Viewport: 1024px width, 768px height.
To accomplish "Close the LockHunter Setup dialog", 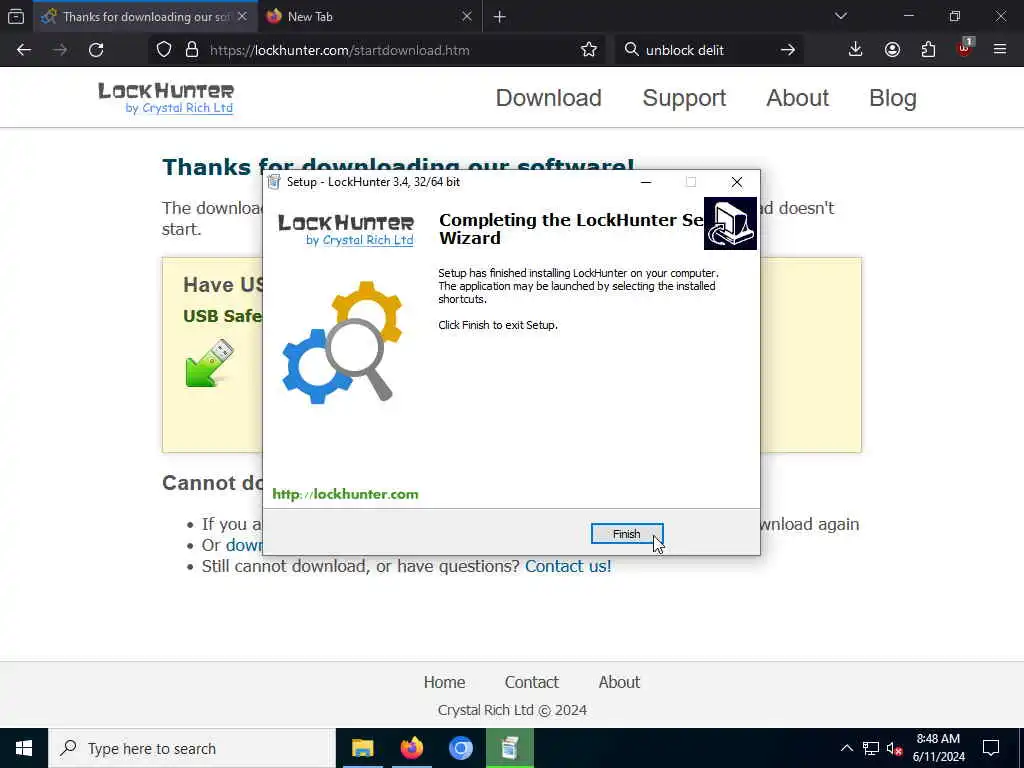I will point(737,182).
